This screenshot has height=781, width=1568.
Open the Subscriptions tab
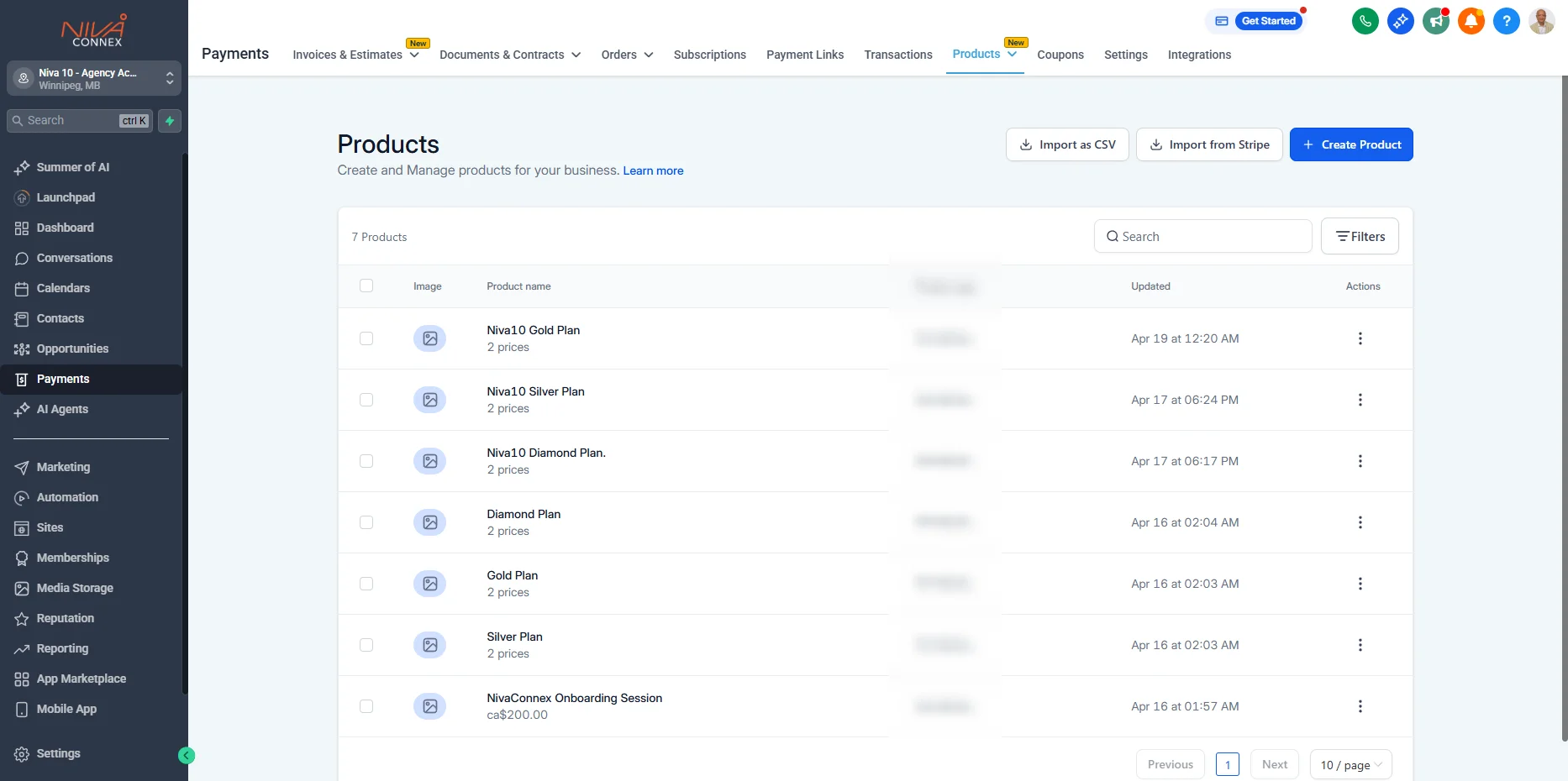pos(709,55)
